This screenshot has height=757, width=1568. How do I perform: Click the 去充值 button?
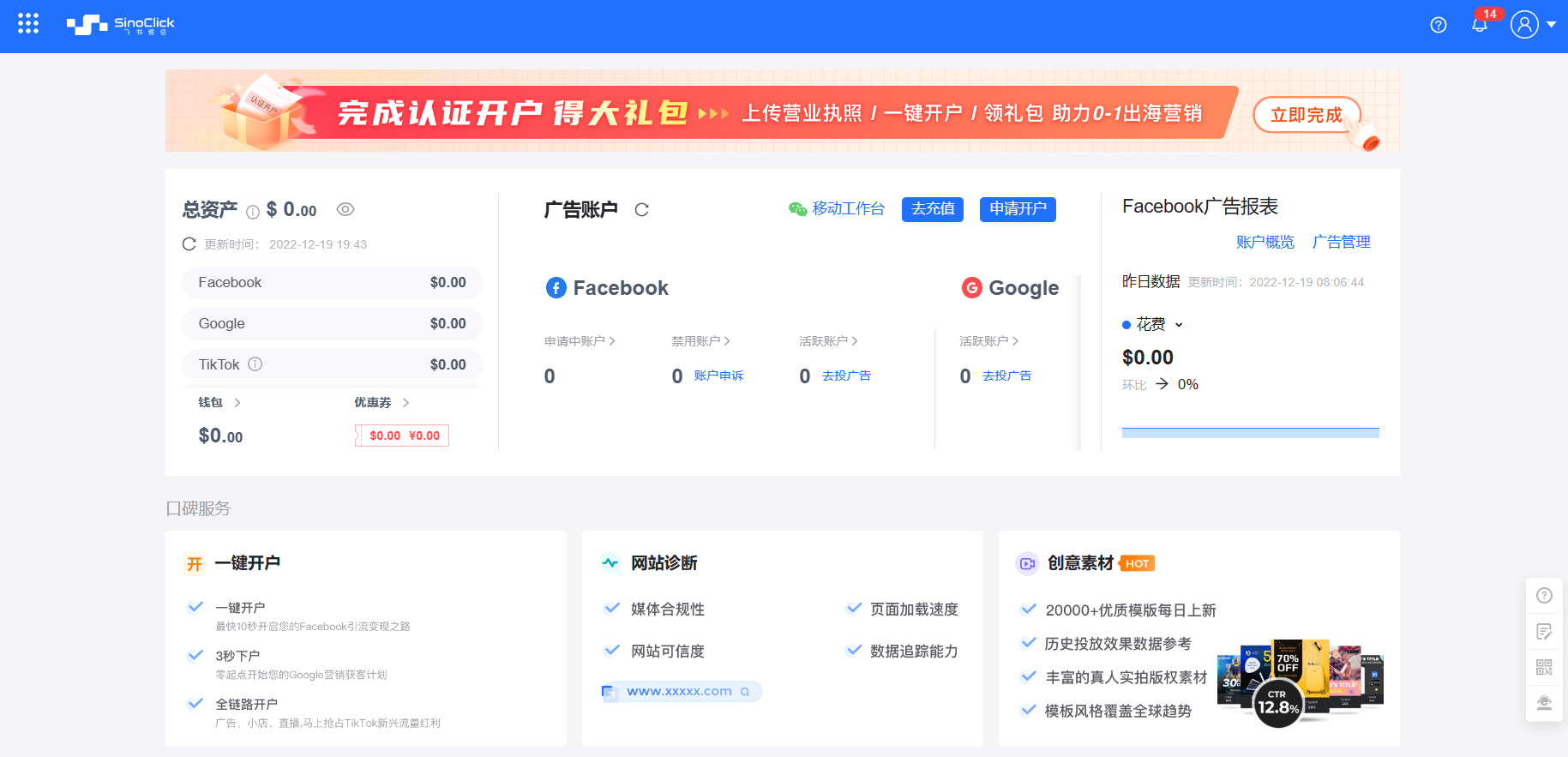pyautogui.click(x=933, y=209)
